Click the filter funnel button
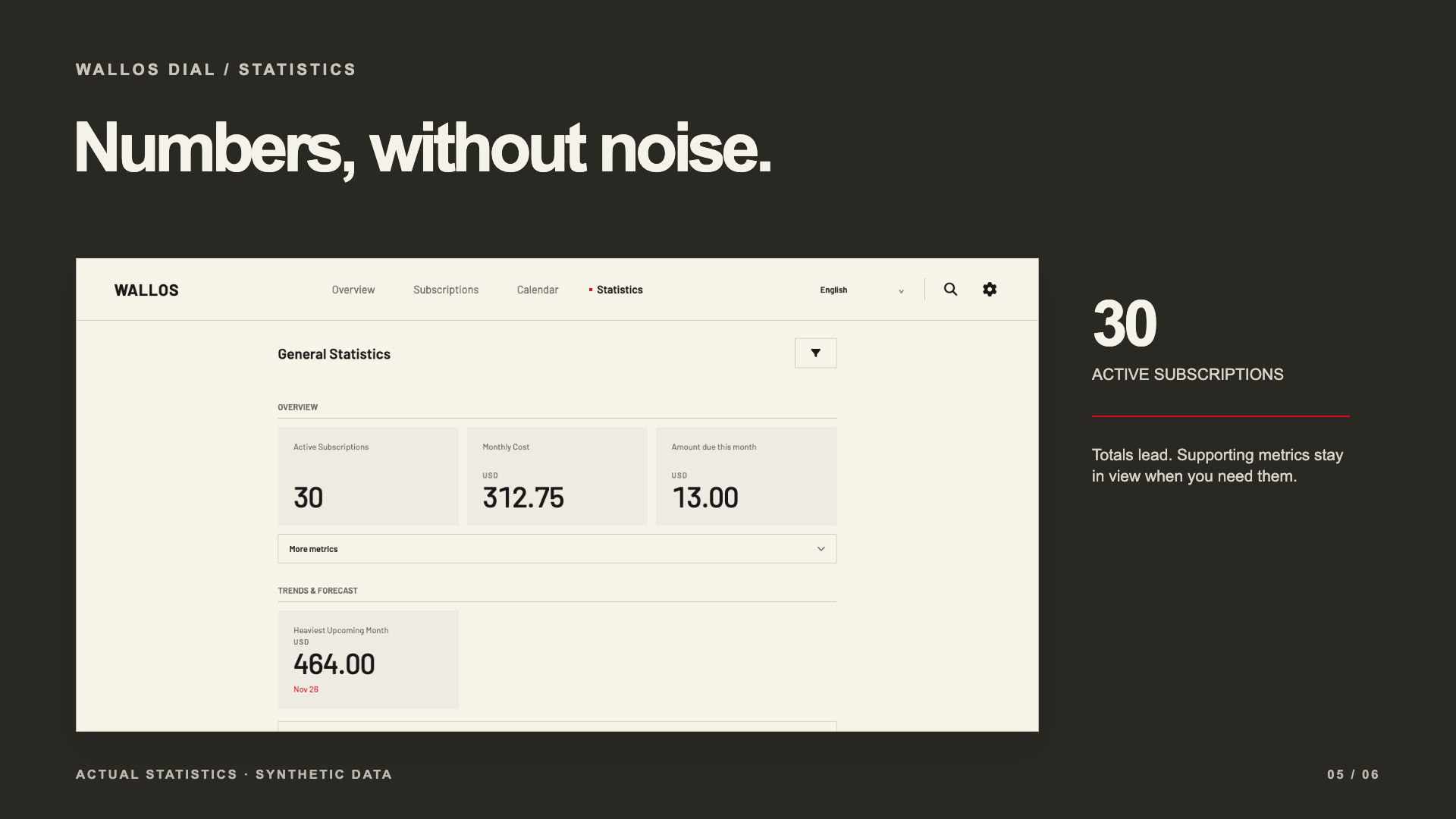 click(815, 353)
